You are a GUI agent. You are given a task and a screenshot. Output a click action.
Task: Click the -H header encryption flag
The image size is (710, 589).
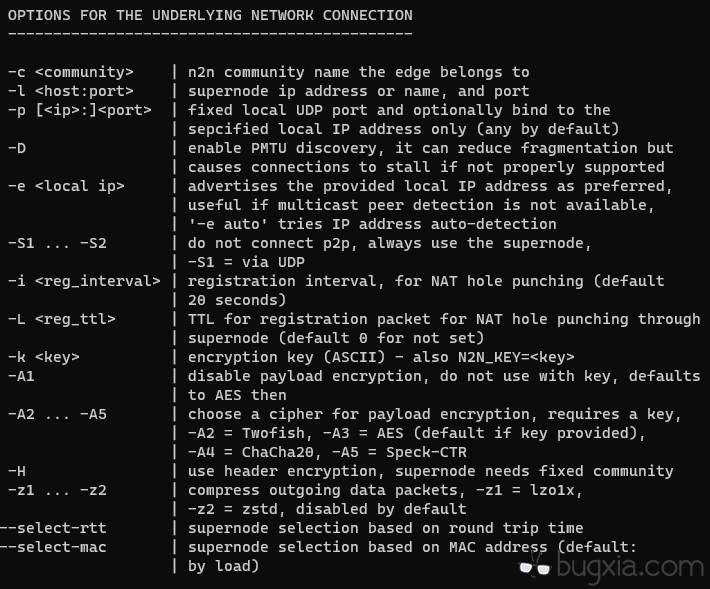point(17,471)
